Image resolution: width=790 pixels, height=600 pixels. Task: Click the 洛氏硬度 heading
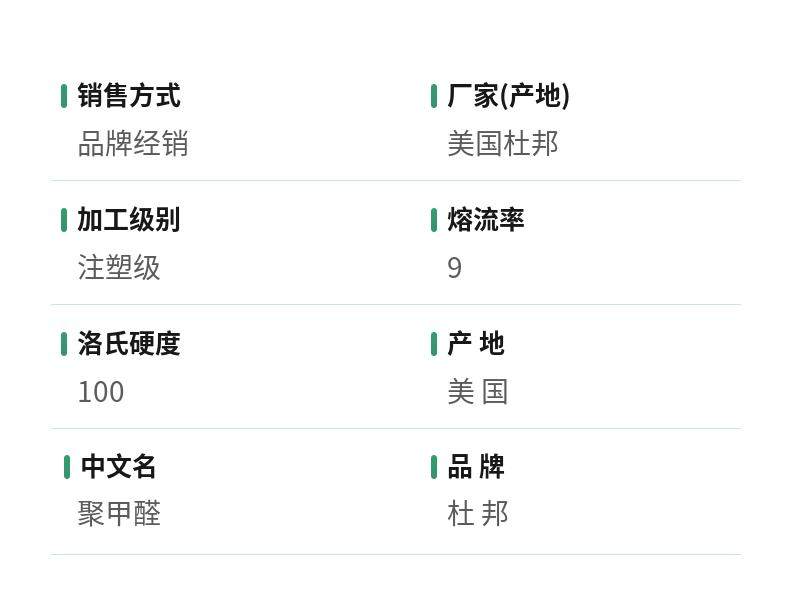(x=129, y=344)
